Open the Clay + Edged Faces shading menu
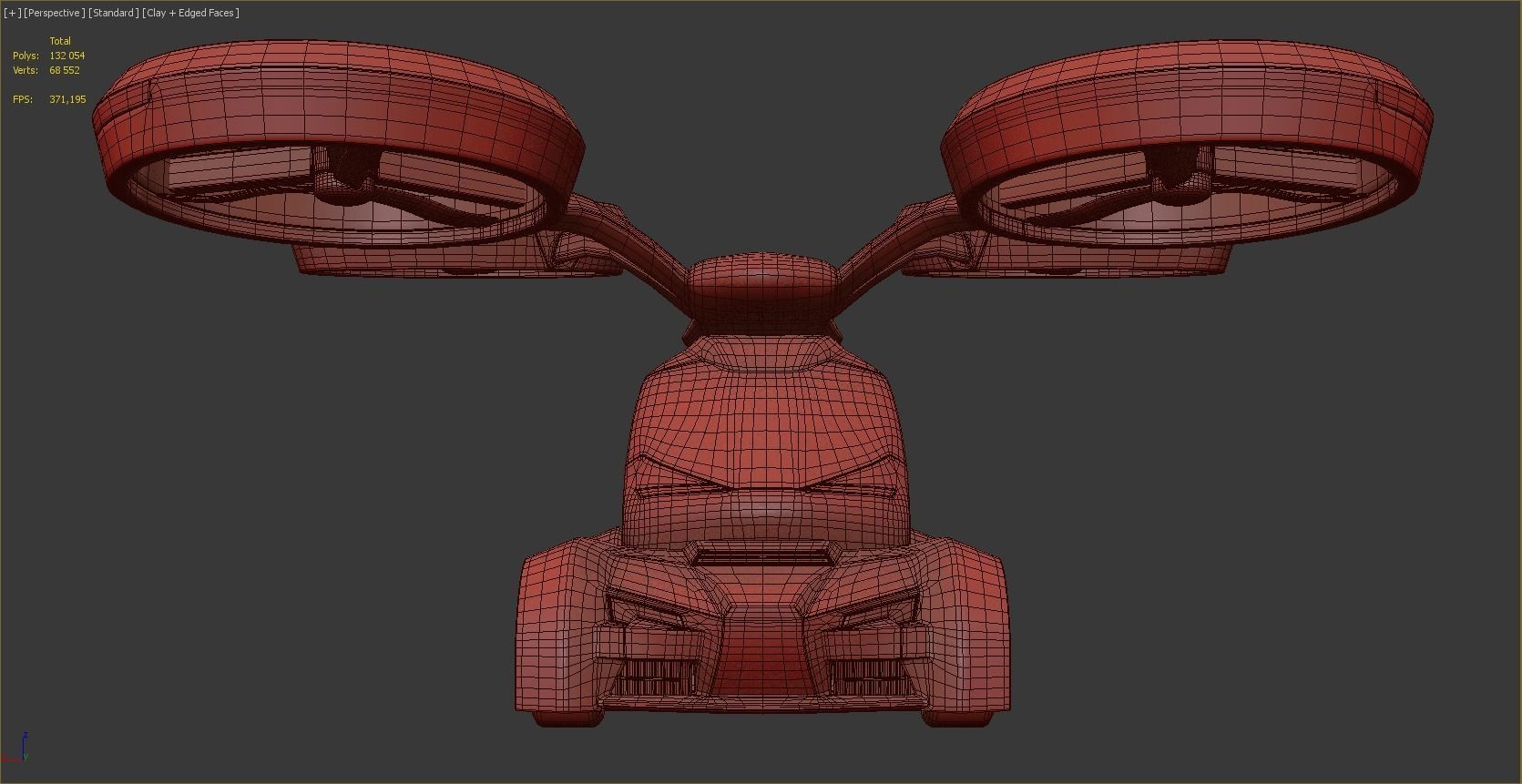The height and width of the screenshot is (784, 1522). tap(191, 13)
